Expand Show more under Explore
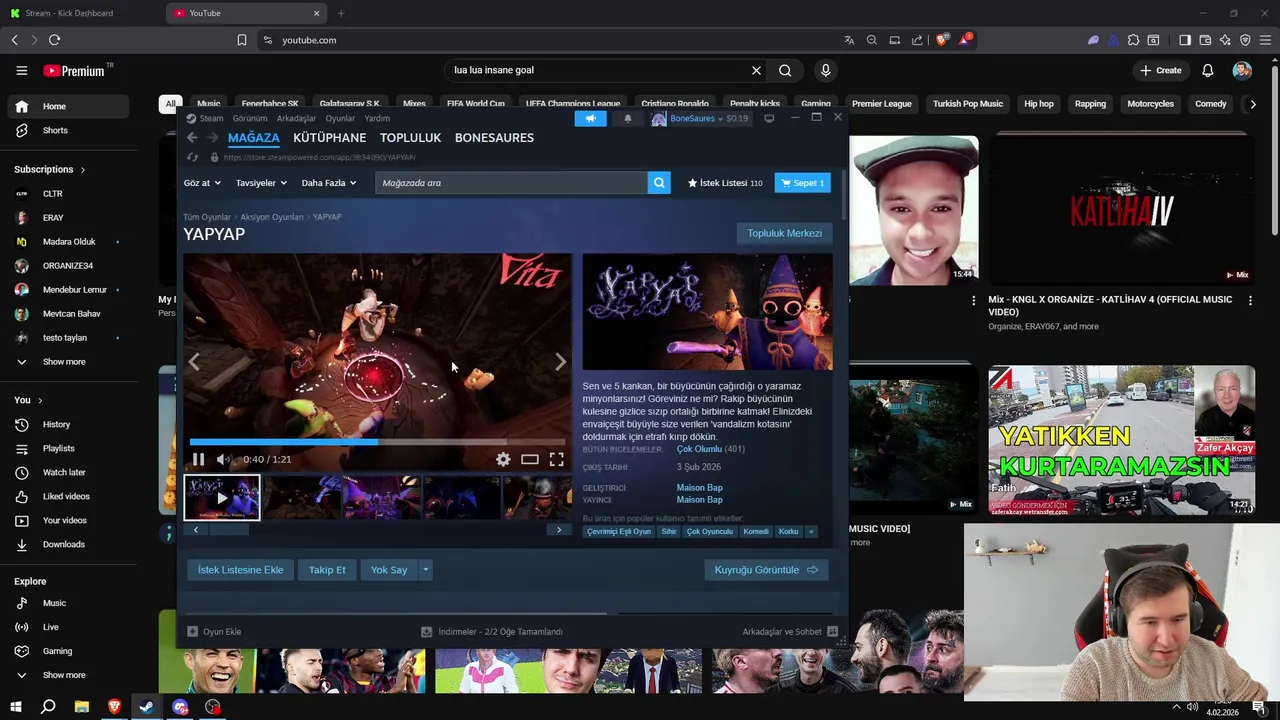Viewport: 1280px width, 720px height. (65, 675)
